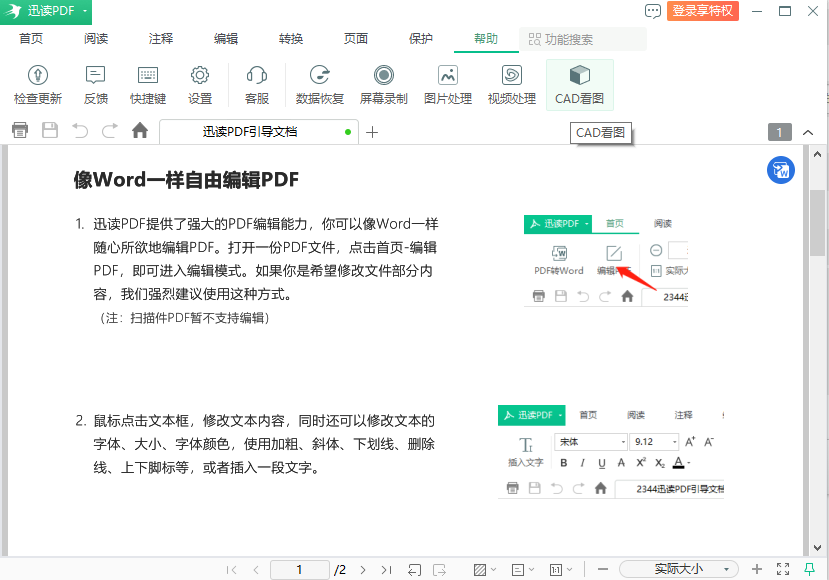Go back to previous view
The width and height of the screenshot is (829, 580).
point(414,569)
